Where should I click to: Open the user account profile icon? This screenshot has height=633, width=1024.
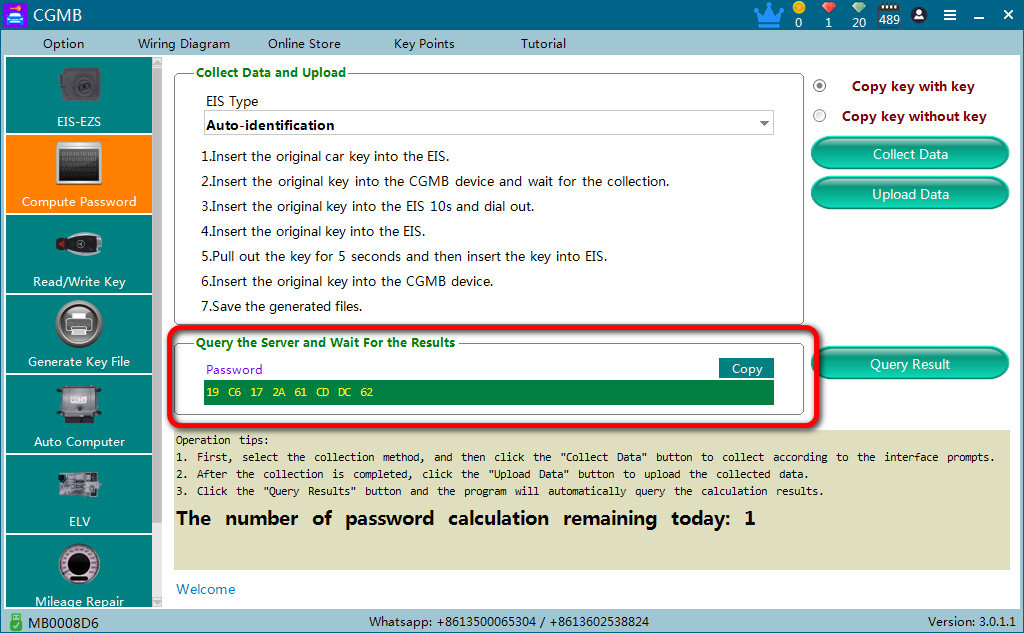click(x=919, y=14)
